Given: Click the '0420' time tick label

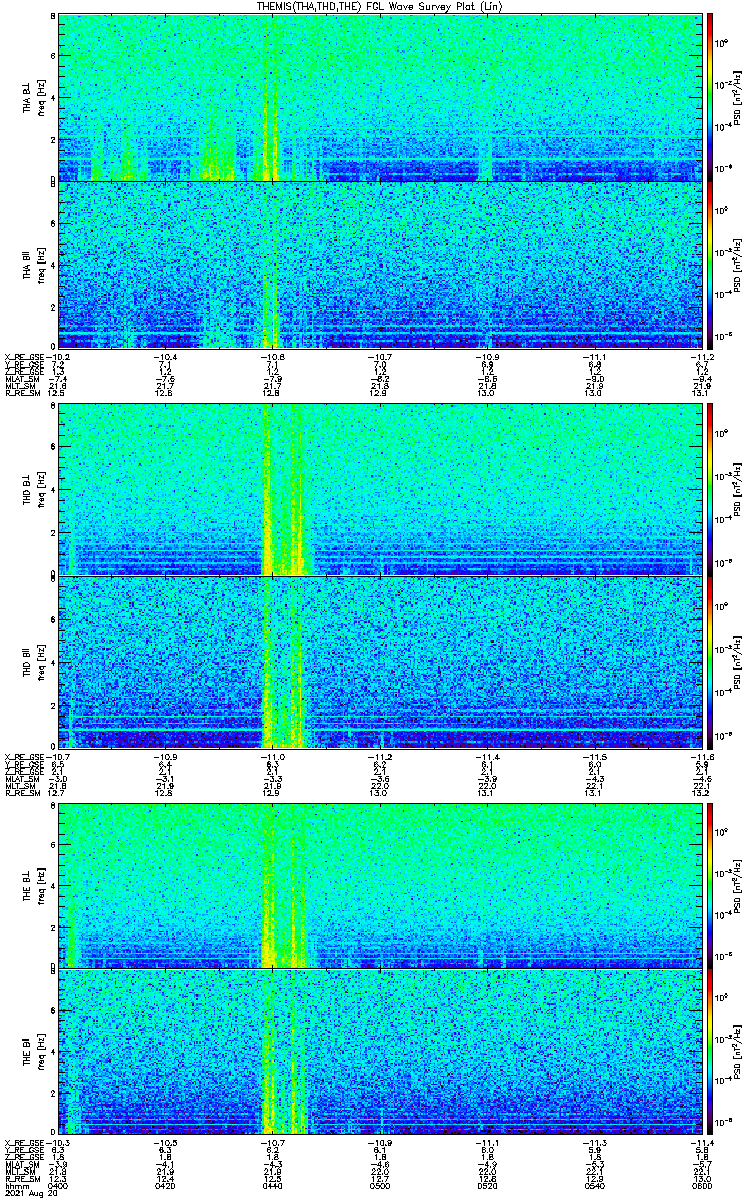Looking at the screenshot, I should 165,1185.
